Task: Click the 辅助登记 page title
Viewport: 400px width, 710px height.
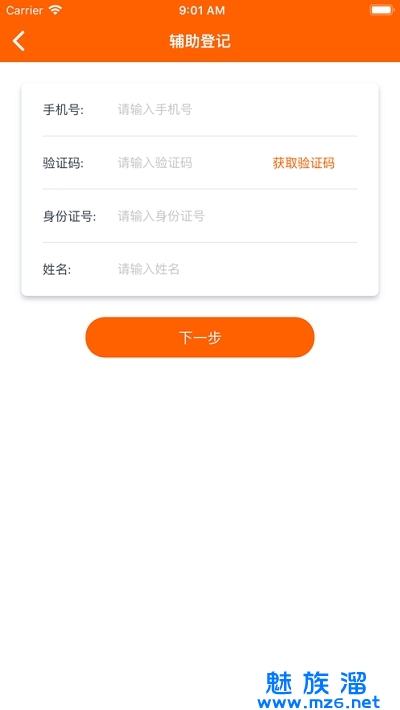Action: click(200, 41)
